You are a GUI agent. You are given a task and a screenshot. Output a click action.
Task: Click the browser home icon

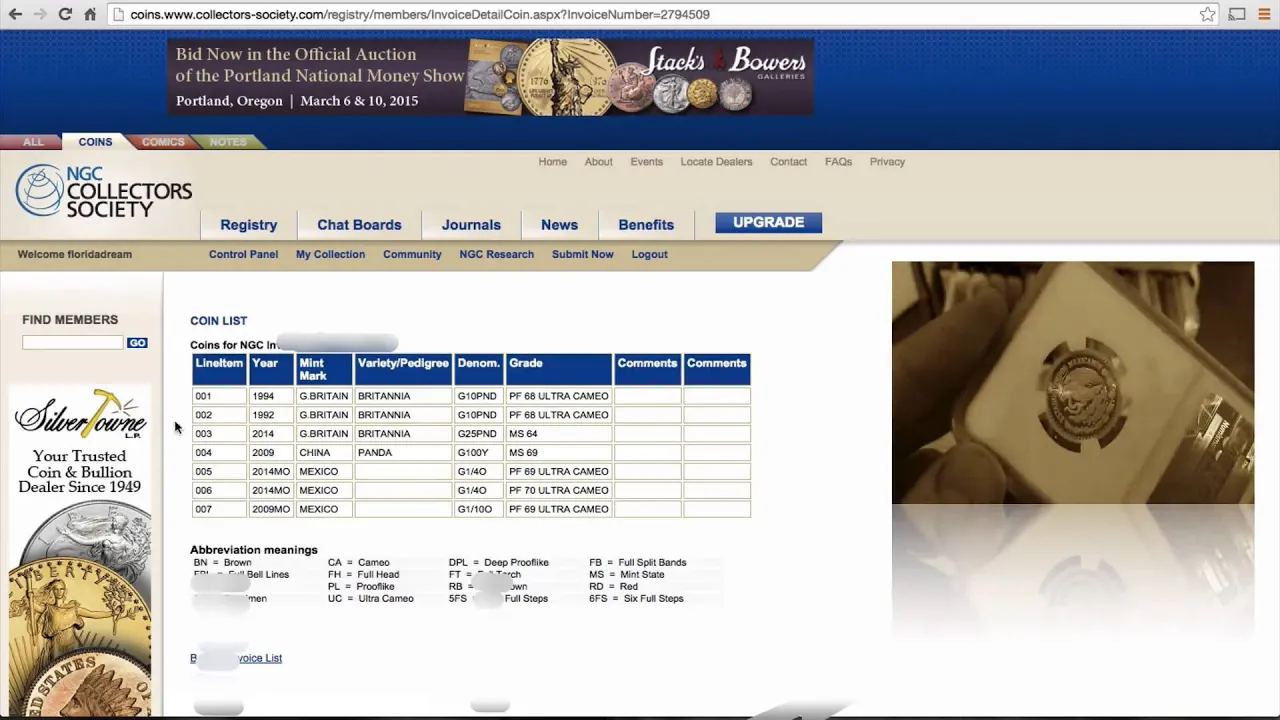pos(90,14)
